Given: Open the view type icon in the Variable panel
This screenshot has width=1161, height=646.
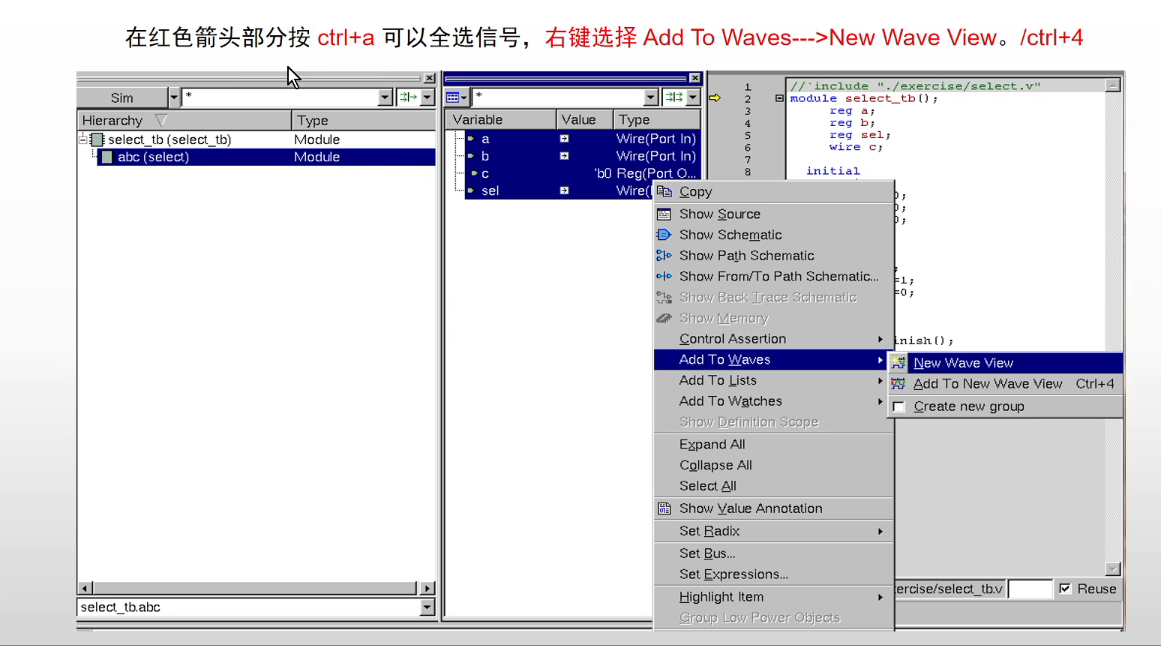Looking at the screenshot, I should click(x=456, y=97).
